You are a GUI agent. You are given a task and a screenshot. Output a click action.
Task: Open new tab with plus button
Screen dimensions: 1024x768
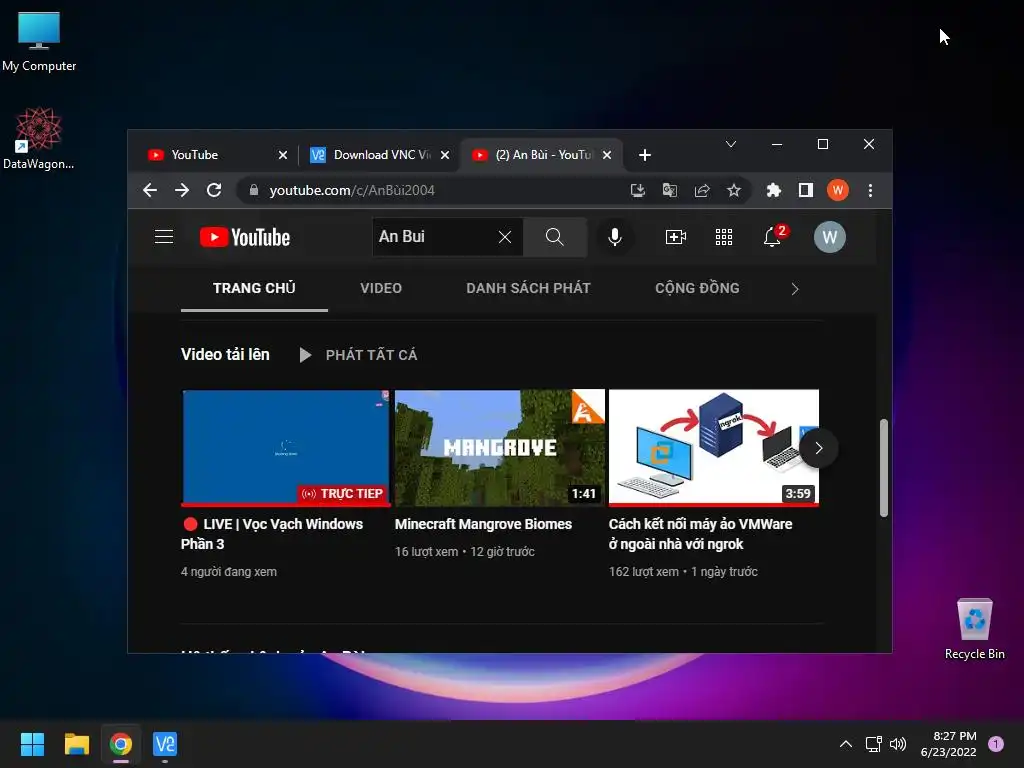[x=645, y=155]
